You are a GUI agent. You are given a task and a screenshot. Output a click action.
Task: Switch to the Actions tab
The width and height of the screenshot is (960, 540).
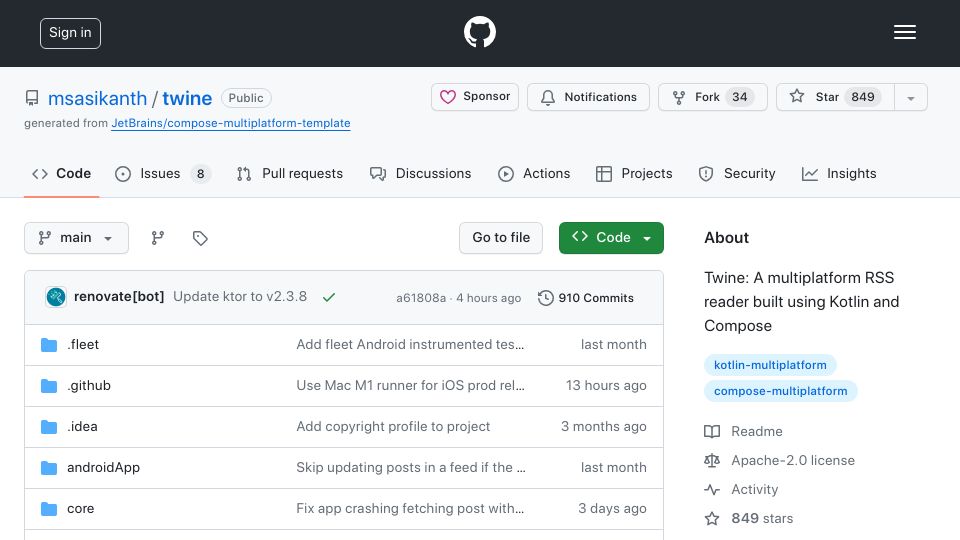pyautogui.click(x=534, y=174)
